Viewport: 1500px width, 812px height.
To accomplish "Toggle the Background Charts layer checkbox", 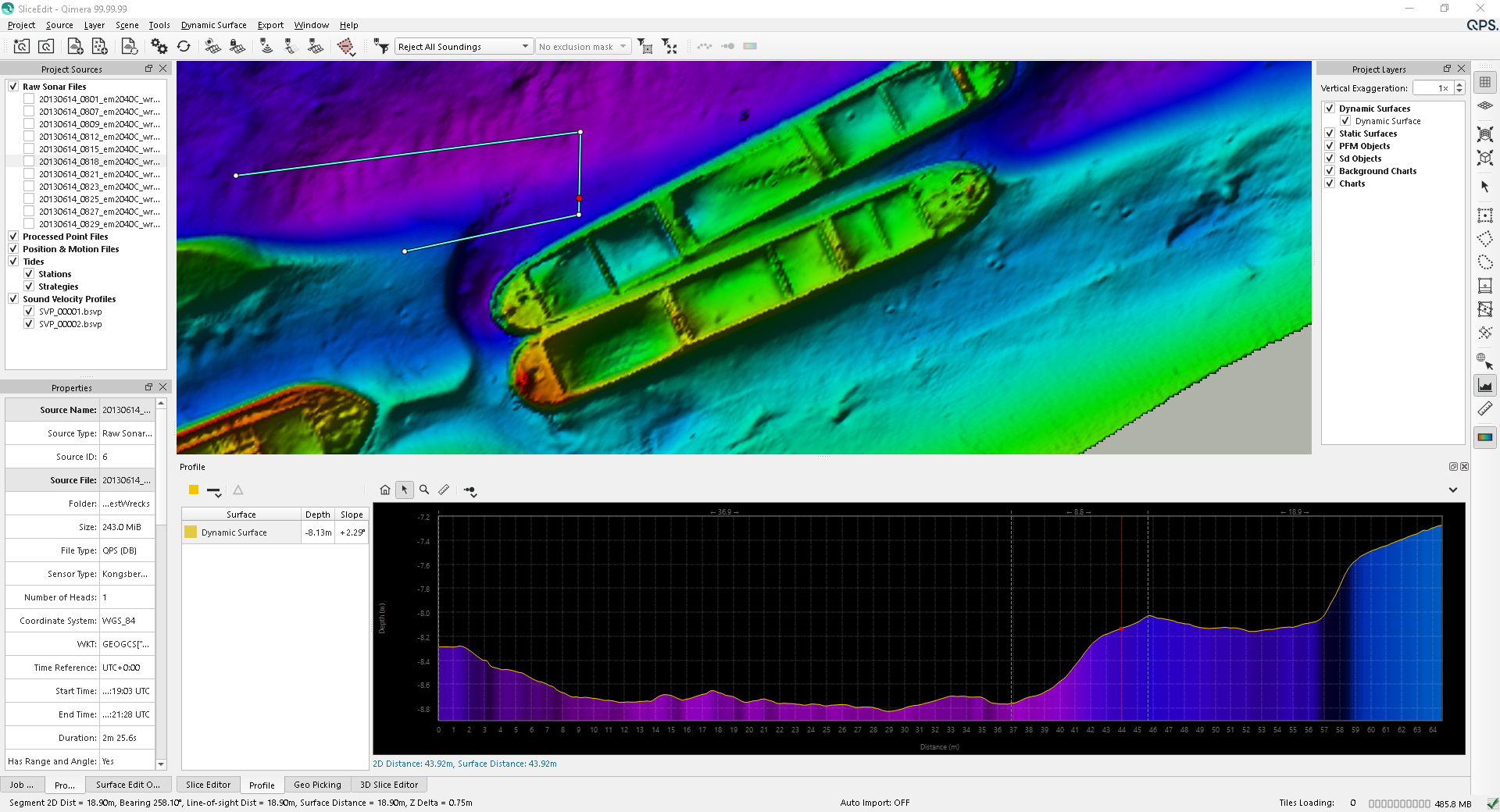I will click(1330, 171).
